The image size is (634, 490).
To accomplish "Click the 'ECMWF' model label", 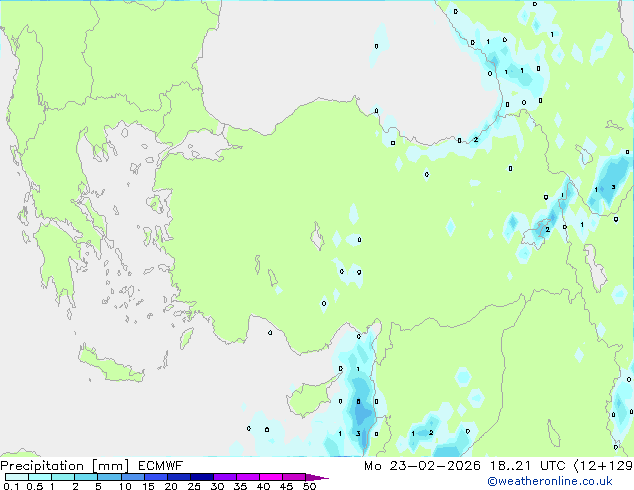I will point(161,466).
